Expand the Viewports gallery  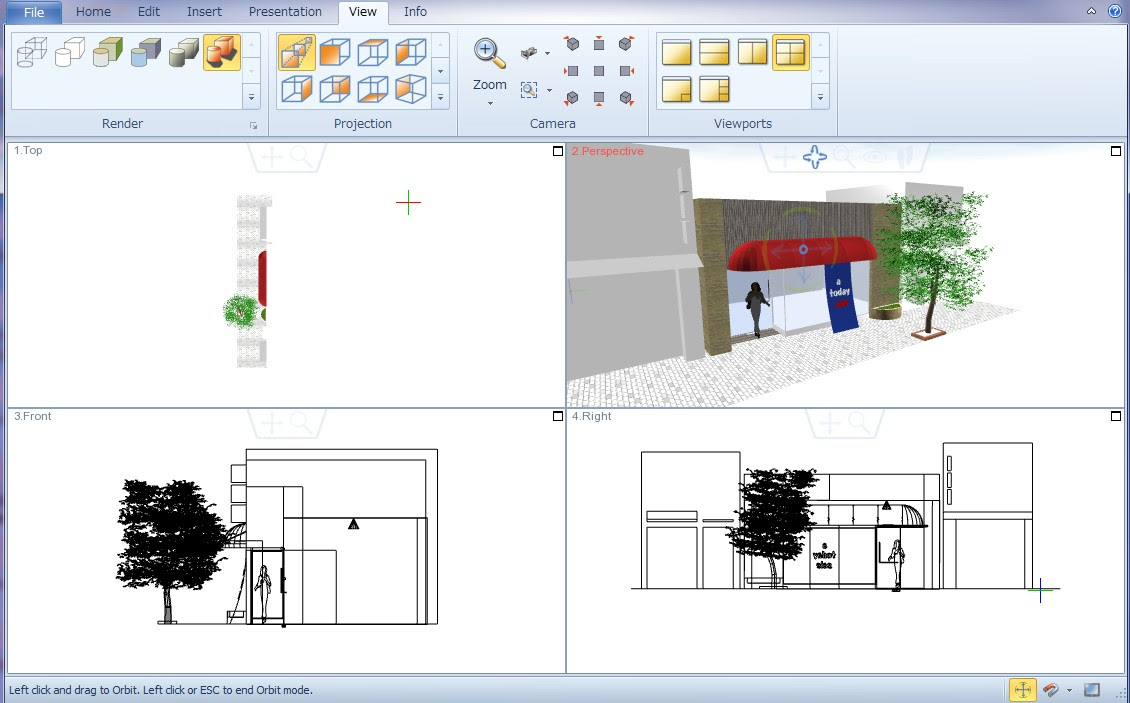point(820,97)
